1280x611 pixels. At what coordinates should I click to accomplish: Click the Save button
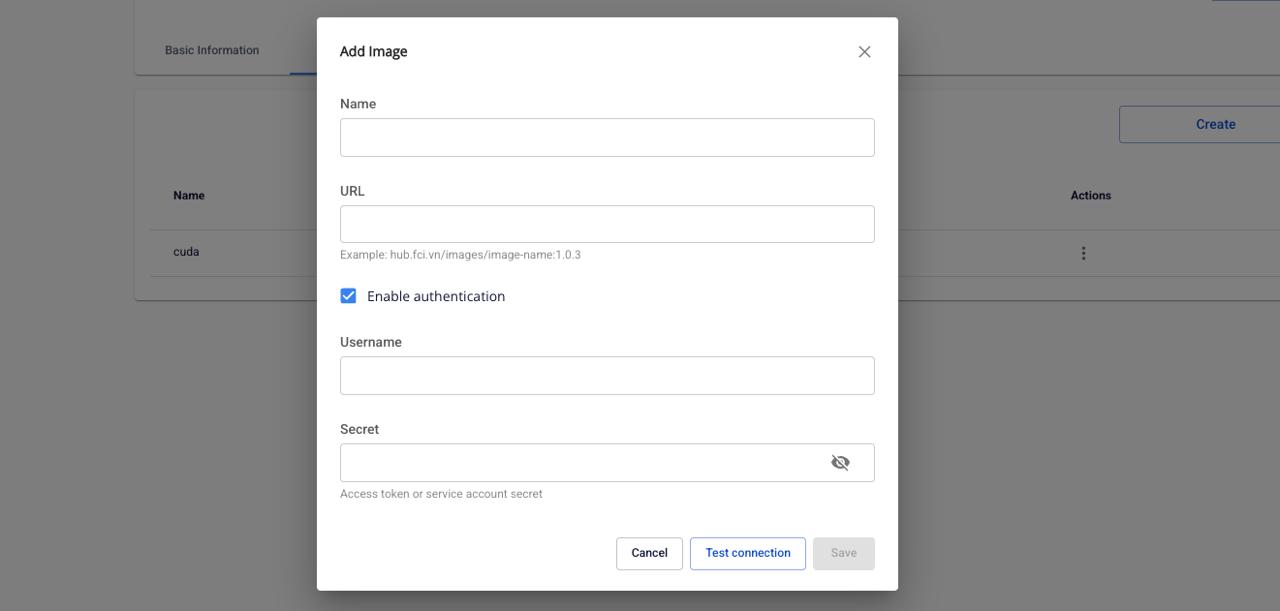click(x=843, y=553)
